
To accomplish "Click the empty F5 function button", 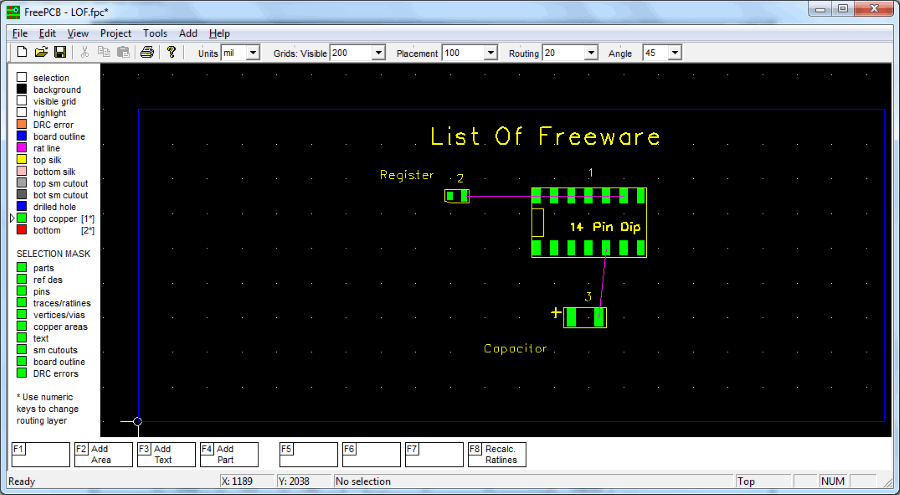I will [x=308, y=454].
